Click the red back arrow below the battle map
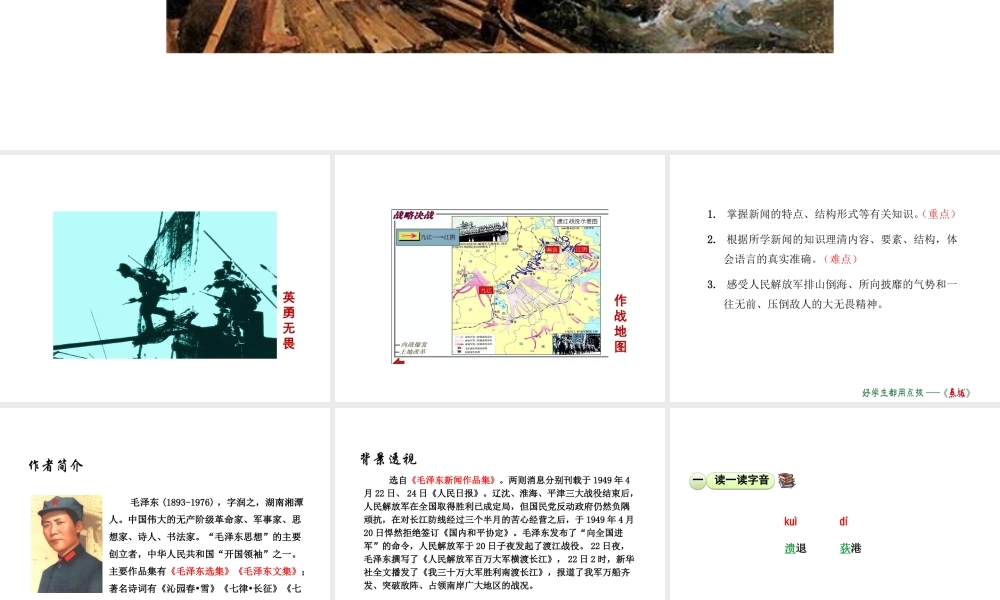1000x600 pixels. point(399,362)
